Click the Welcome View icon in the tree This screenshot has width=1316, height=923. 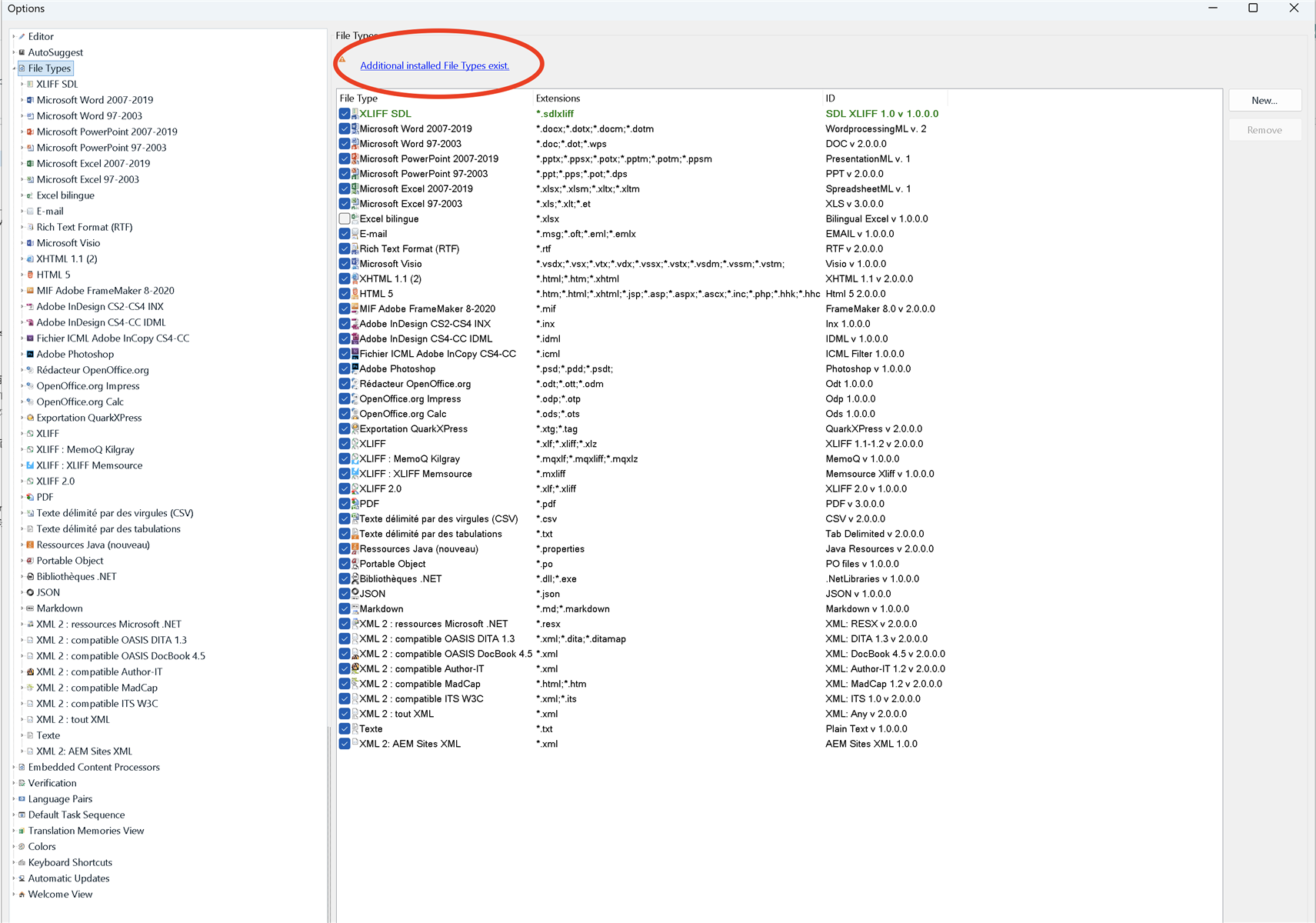coord(22,894)
